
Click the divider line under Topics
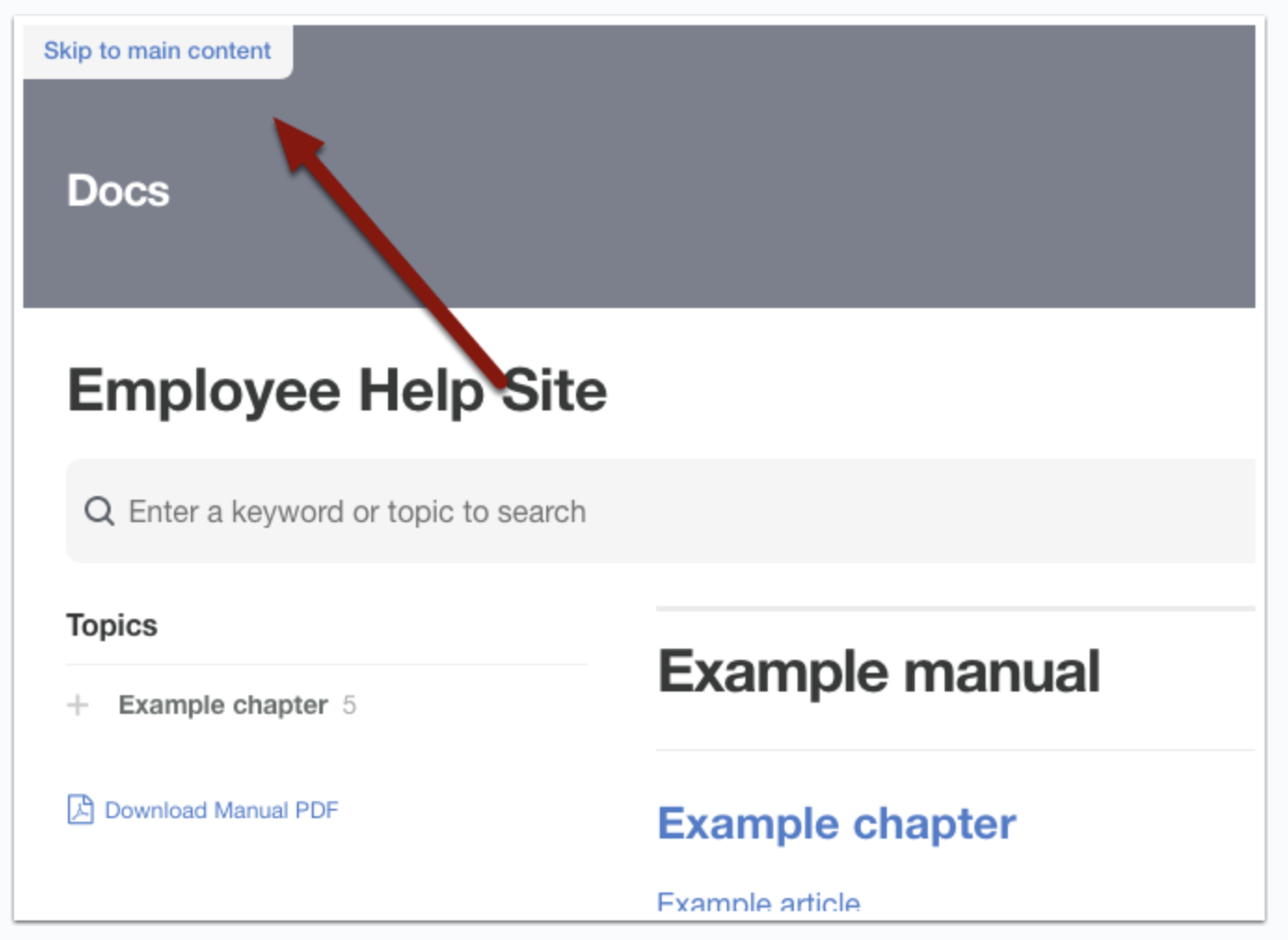point(326,665)
